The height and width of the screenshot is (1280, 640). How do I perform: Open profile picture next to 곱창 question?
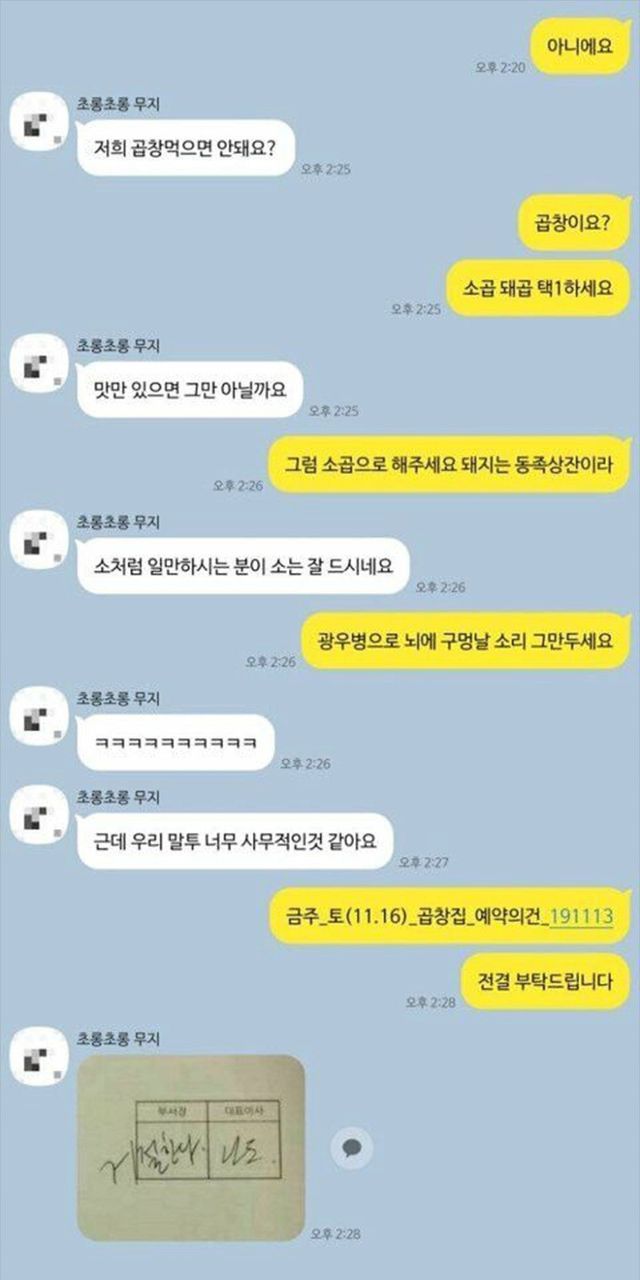[38, 123]
